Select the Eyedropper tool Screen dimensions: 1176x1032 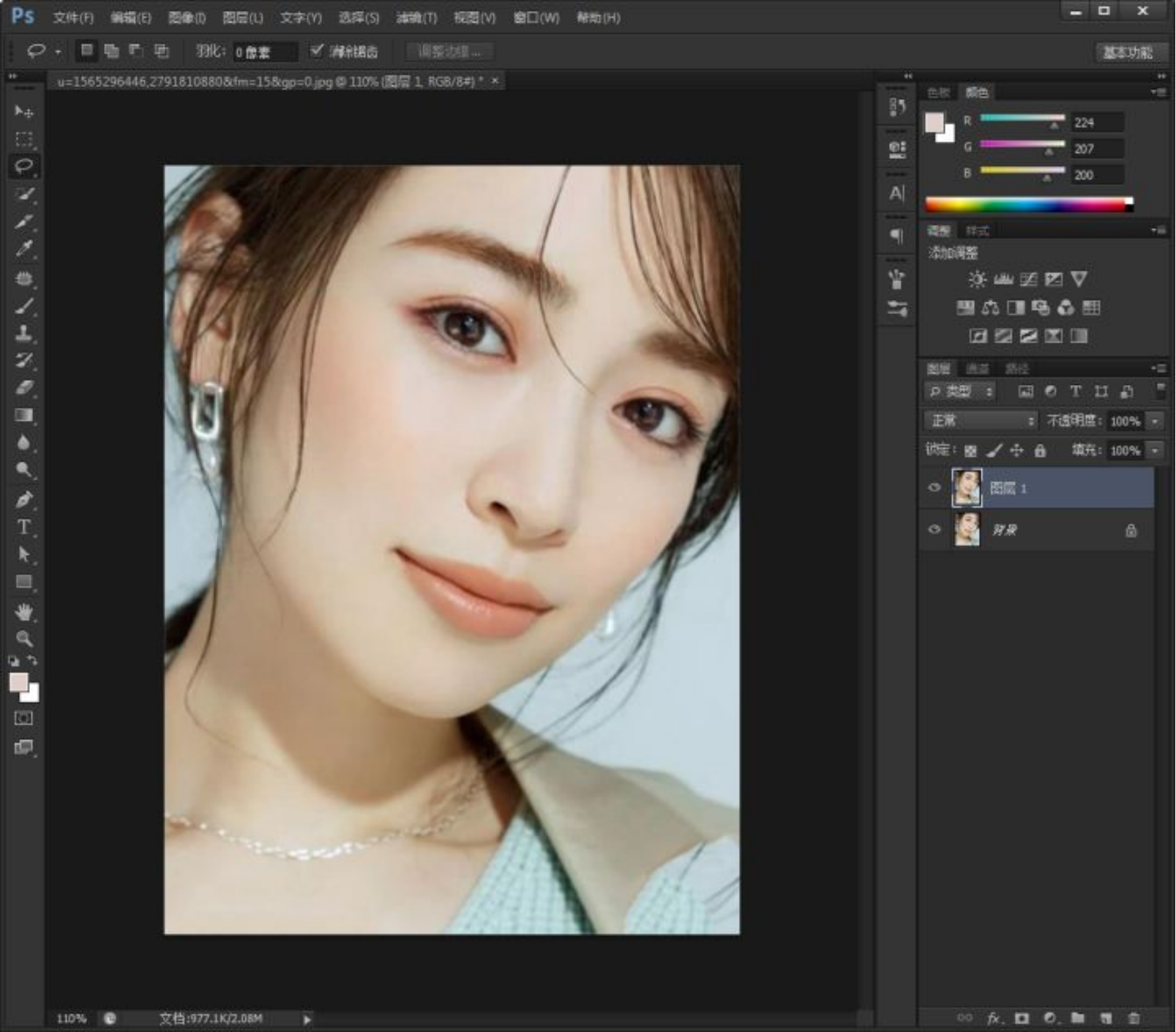(23, 249)
